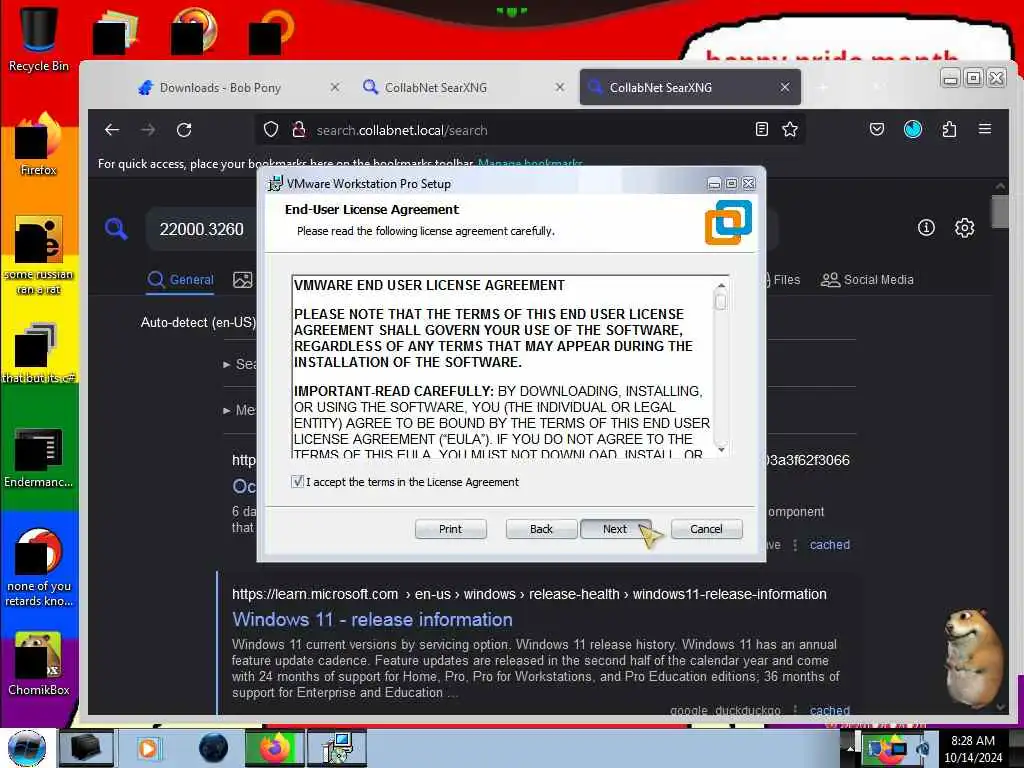The width and height of the screenshot is (1024, 768).
Task: Click the VMware logo in setup header
Action: pos(728,223)
